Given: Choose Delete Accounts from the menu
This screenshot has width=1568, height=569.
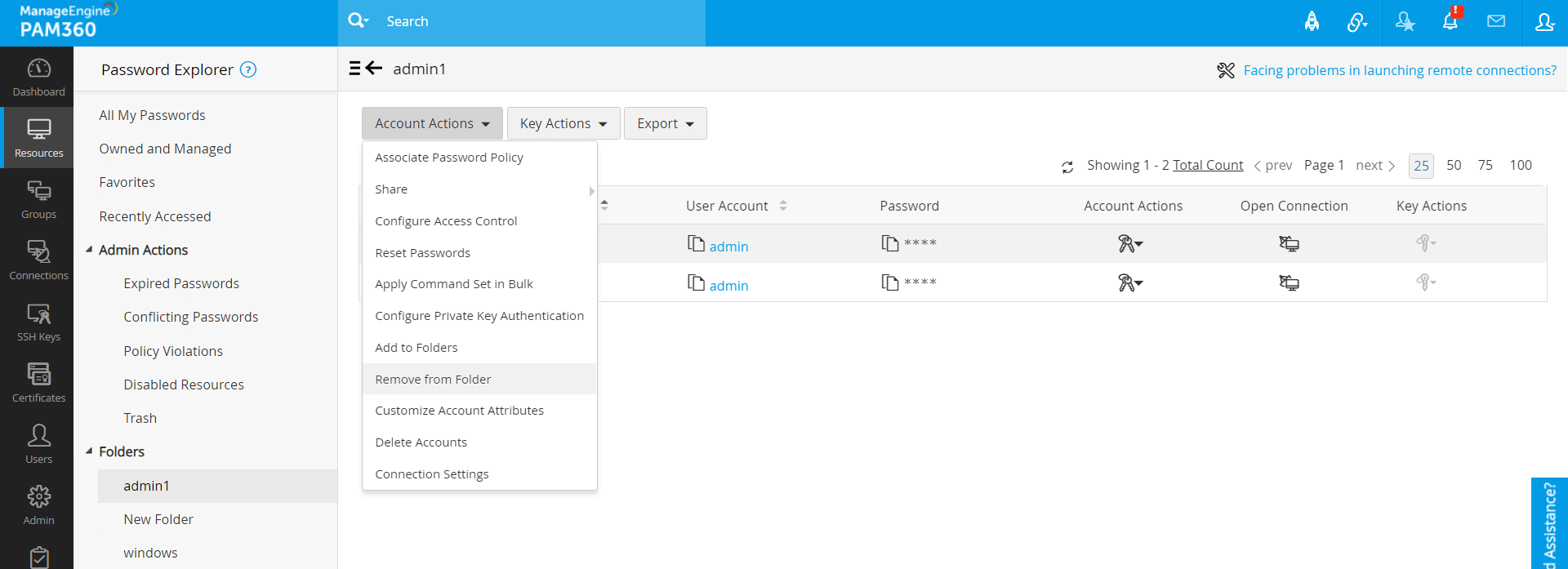Looking at the screenshot, I should (421, 442).
